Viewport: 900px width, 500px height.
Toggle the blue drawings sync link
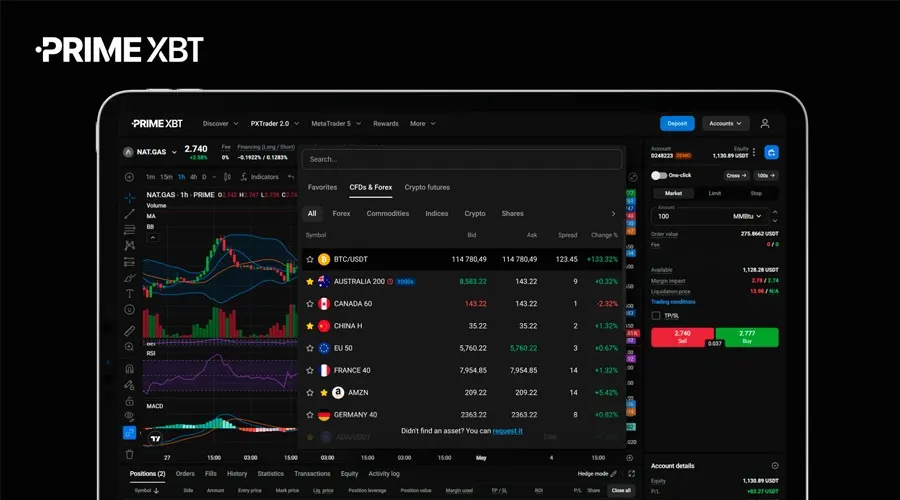coord(130,433)
